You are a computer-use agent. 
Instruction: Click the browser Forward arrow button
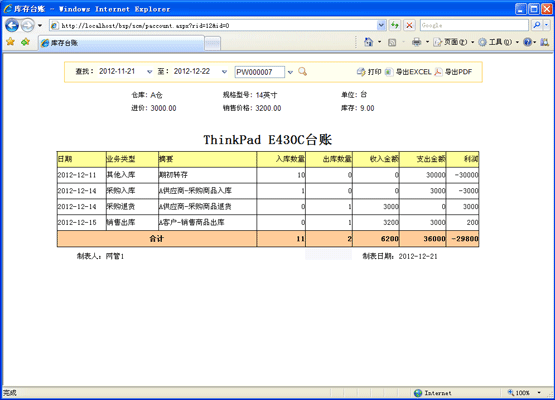click(x=27, y=25)
